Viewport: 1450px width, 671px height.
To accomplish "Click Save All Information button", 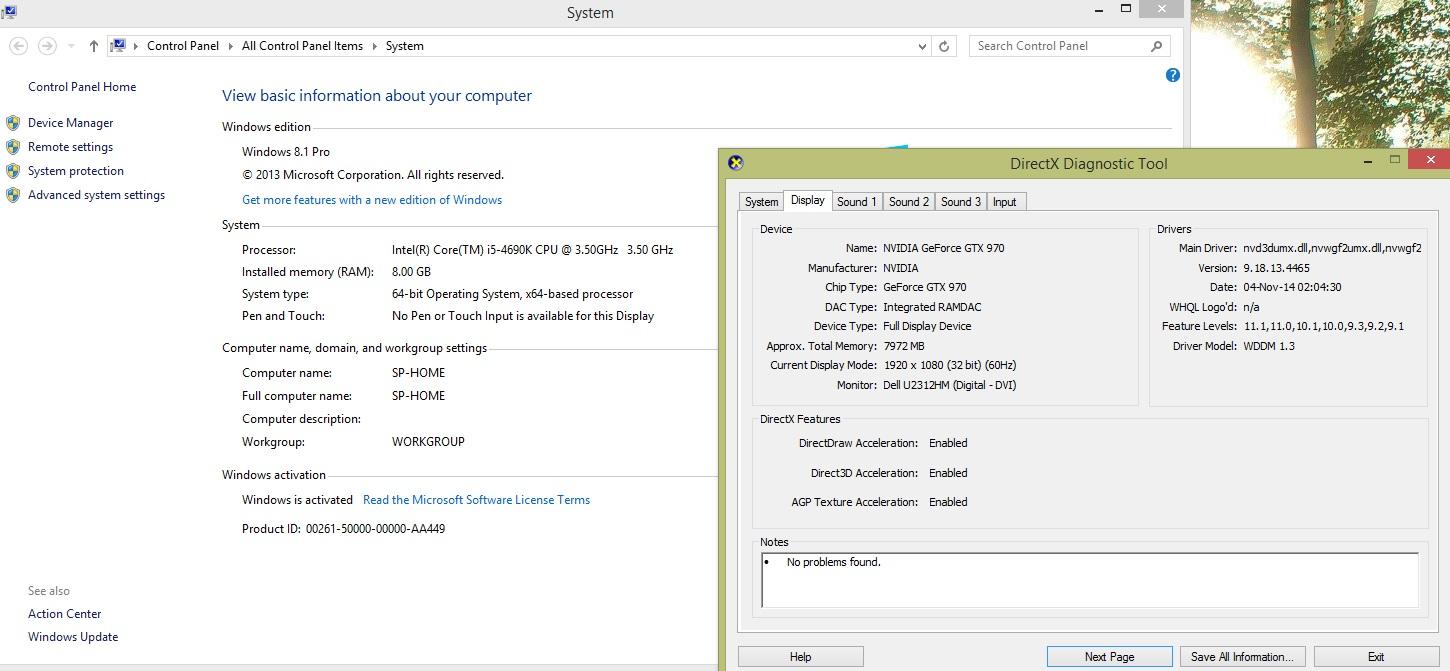I will (1242, 657).
